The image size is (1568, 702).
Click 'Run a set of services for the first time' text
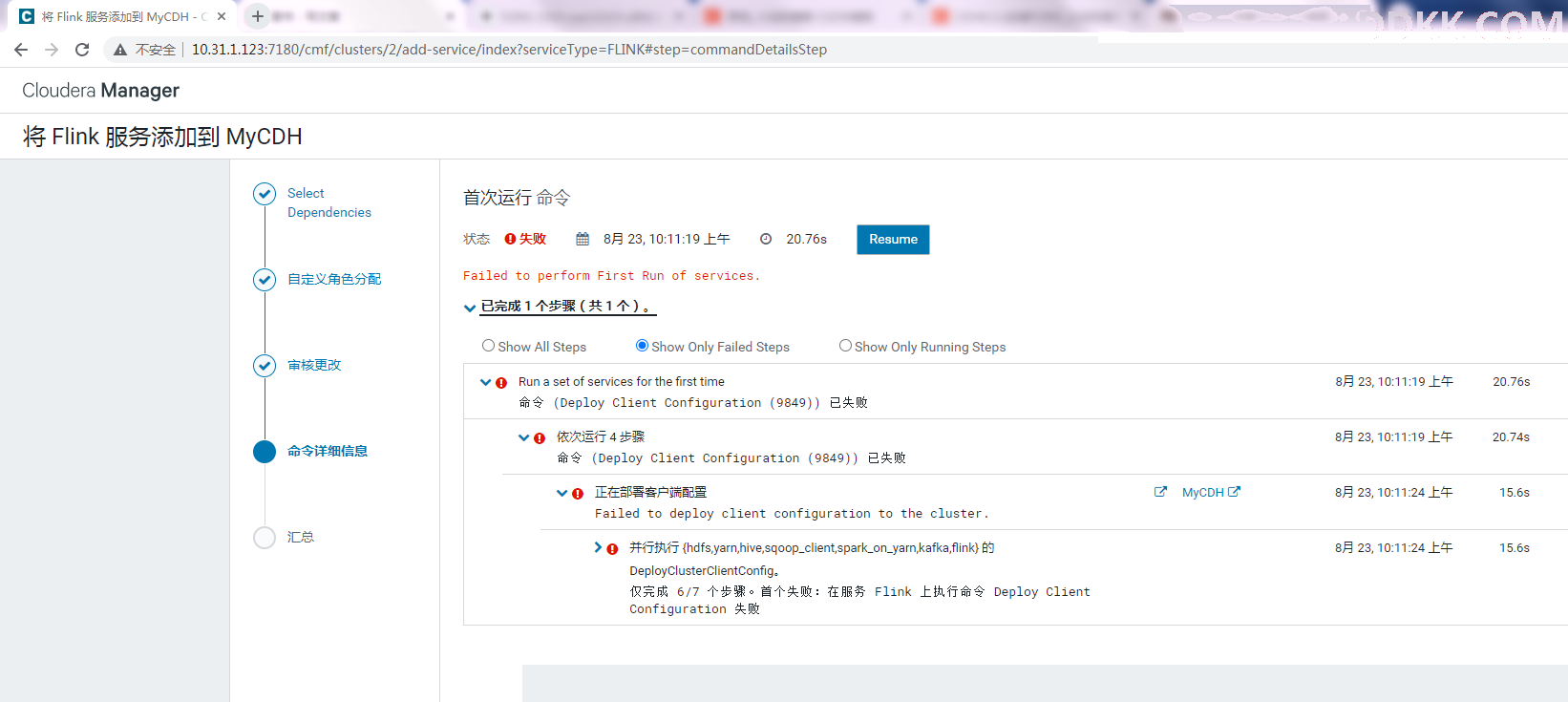tap(622, 382)
